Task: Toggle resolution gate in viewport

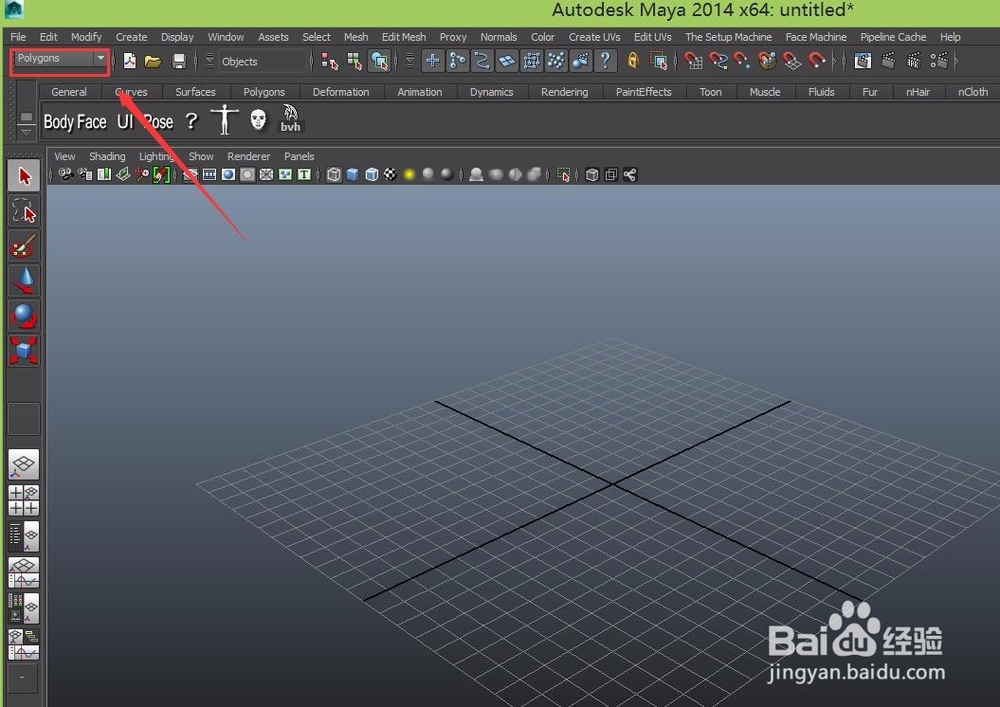Action: 228,175
